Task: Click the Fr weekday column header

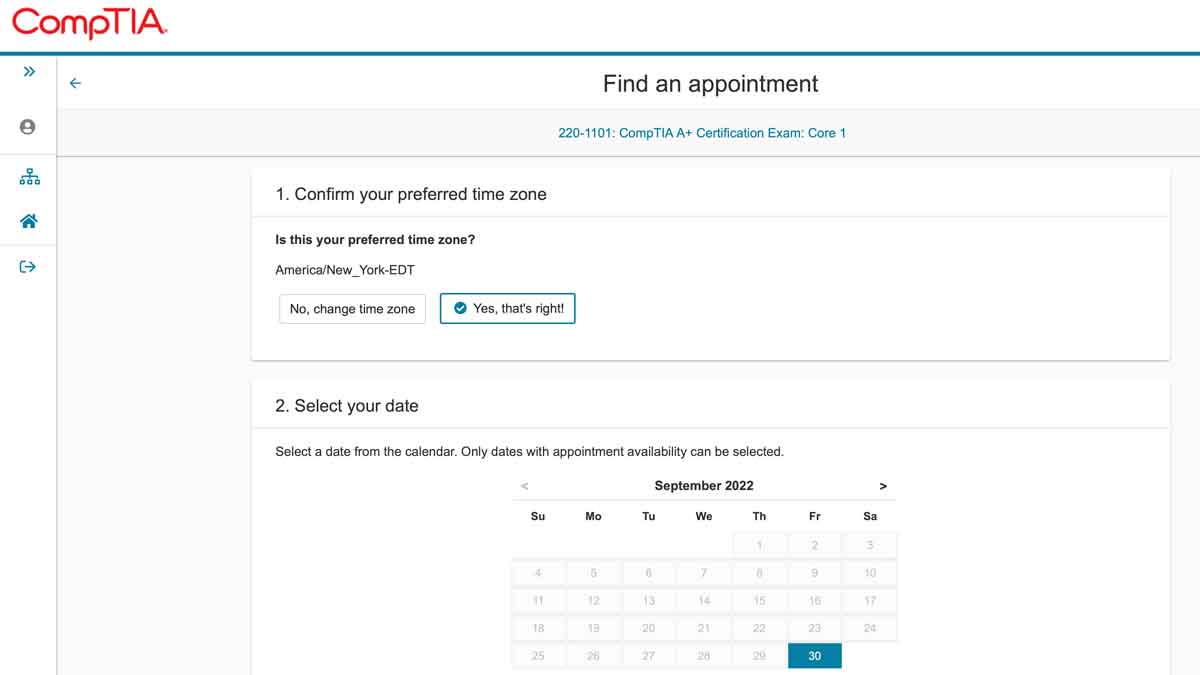Action: 815,517
